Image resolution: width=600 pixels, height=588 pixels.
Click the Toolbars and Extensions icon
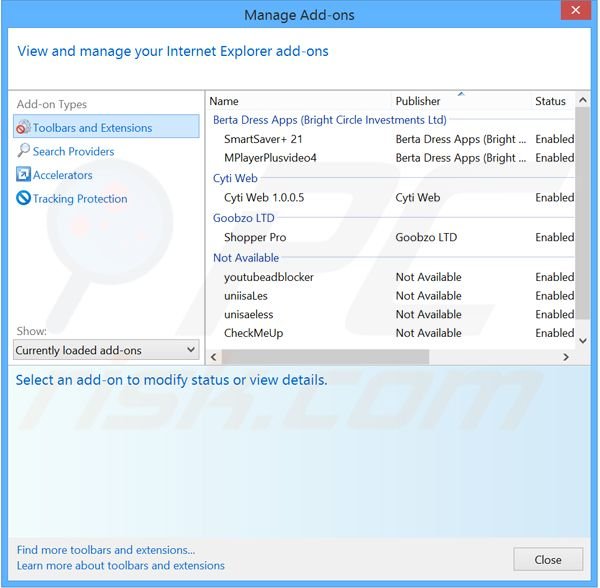pos(24,128)
